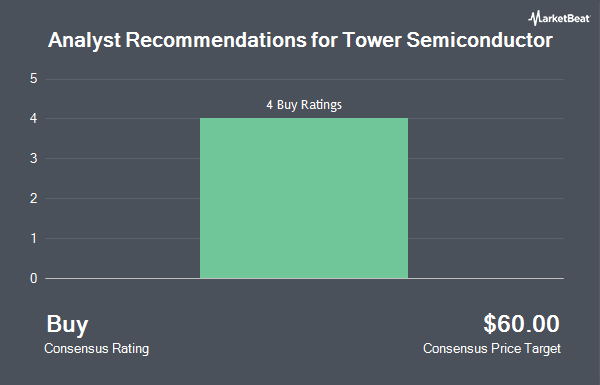
Task: Click the 'Consensus Price Target' caption
Action: (492, 349)
